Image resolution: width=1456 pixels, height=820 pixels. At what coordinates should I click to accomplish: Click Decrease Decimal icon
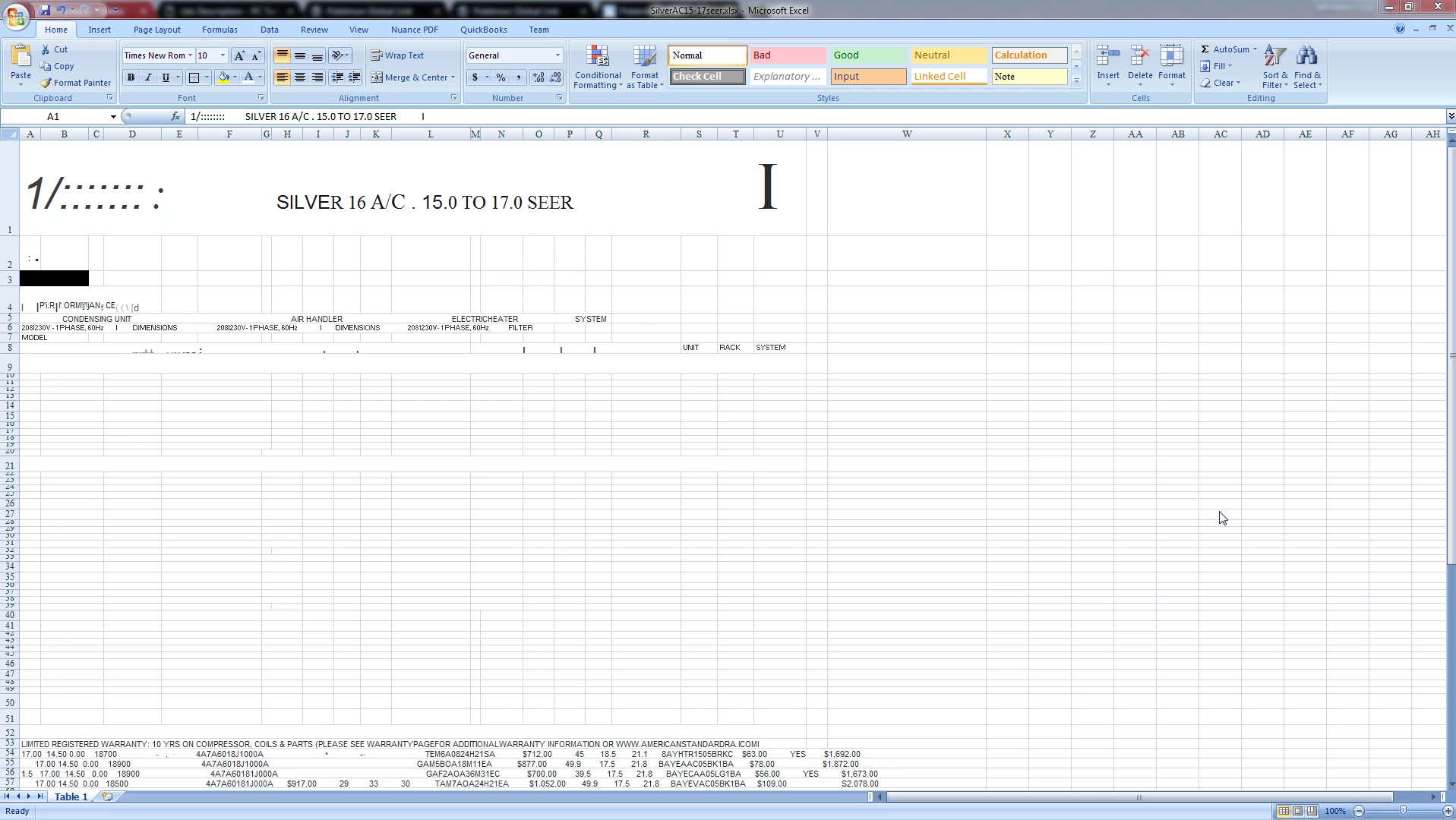coord(556,77)
